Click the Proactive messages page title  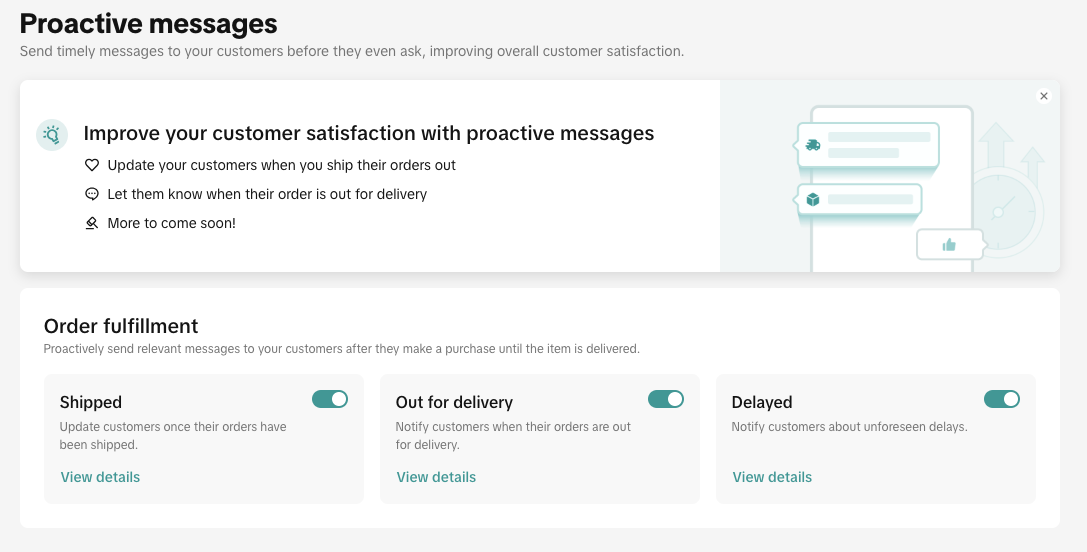point(149,23)
